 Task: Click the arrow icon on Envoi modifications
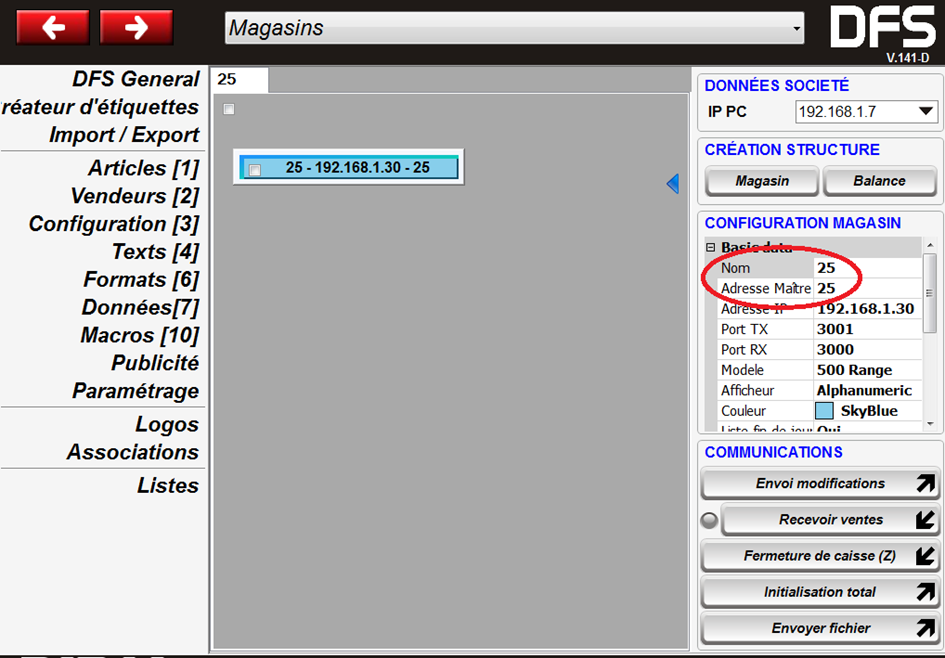(x=925, y=484)
